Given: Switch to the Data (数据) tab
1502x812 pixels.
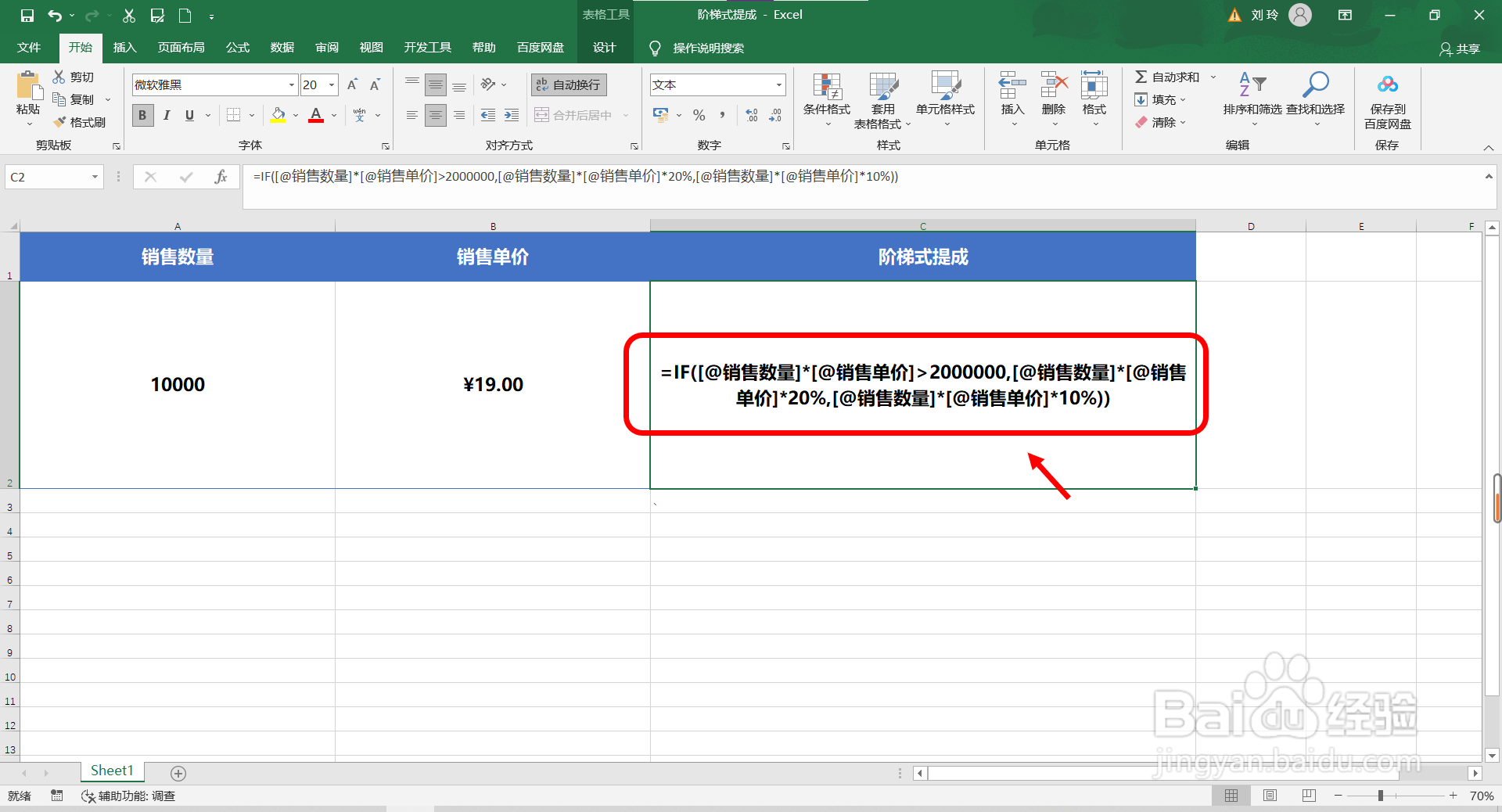Looking at the screenshot, I should coord(282,48).
